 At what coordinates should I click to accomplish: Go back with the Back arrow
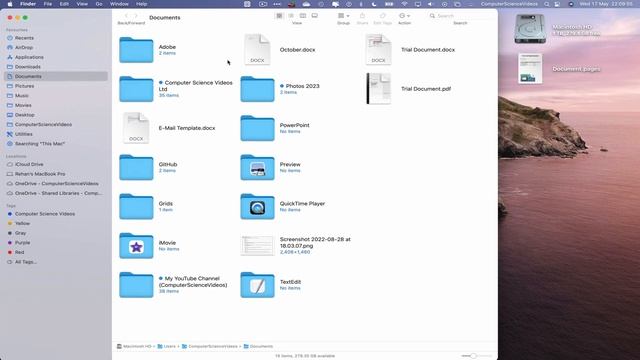(x=126, y=16)
